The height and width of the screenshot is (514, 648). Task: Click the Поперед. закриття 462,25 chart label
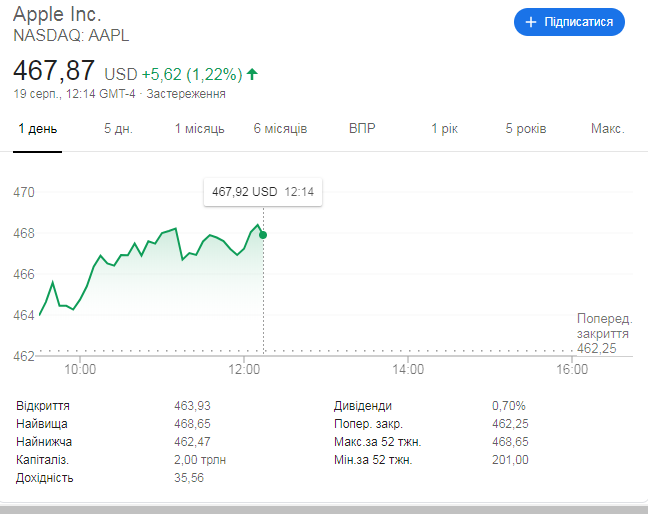604,333
